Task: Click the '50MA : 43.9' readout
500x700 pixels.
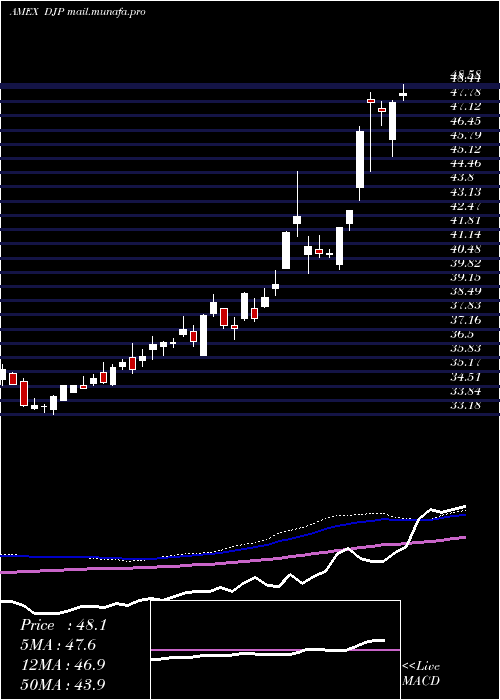Action: (63, 684)
